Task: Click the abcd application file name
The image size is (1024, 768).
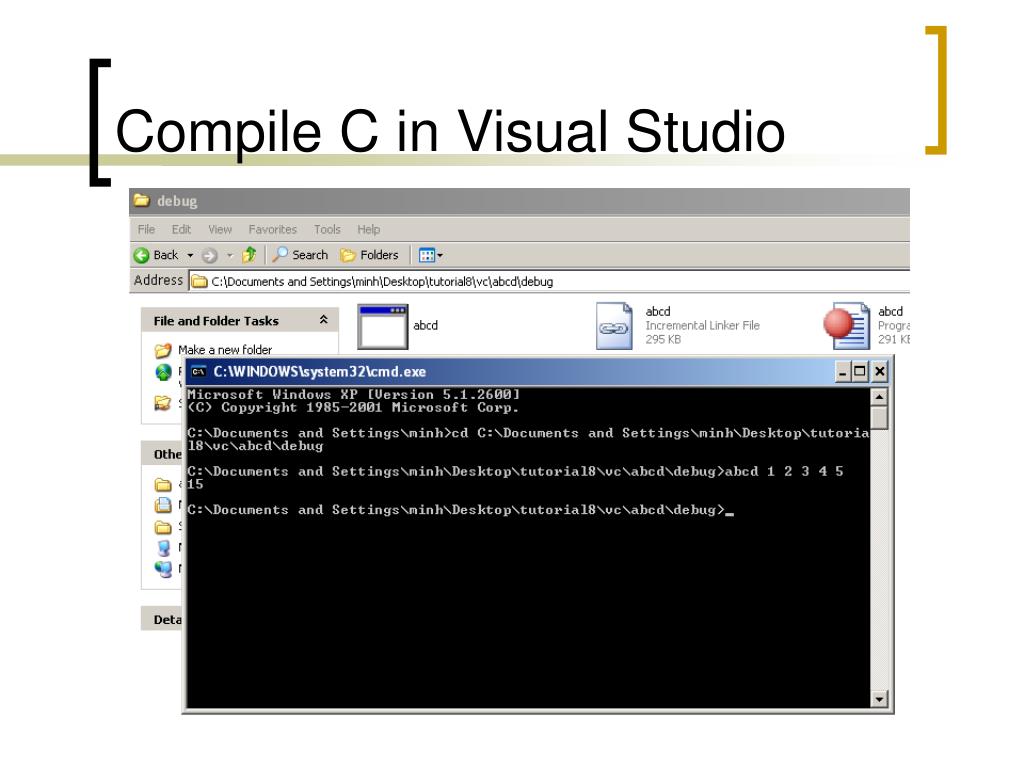Action: (x=425, y=325)
